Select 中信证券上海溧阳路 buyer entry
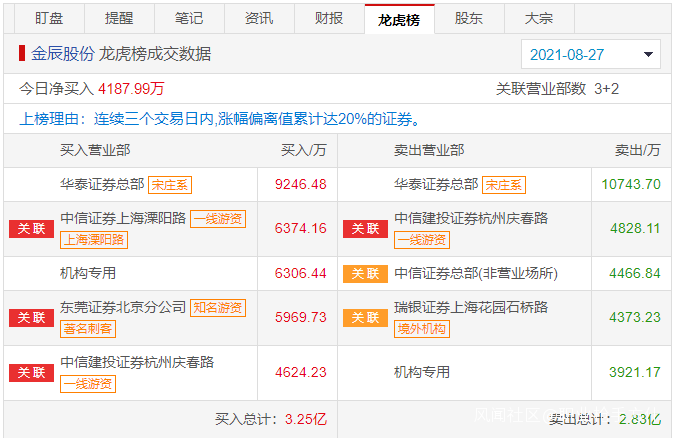 point(123,218)
